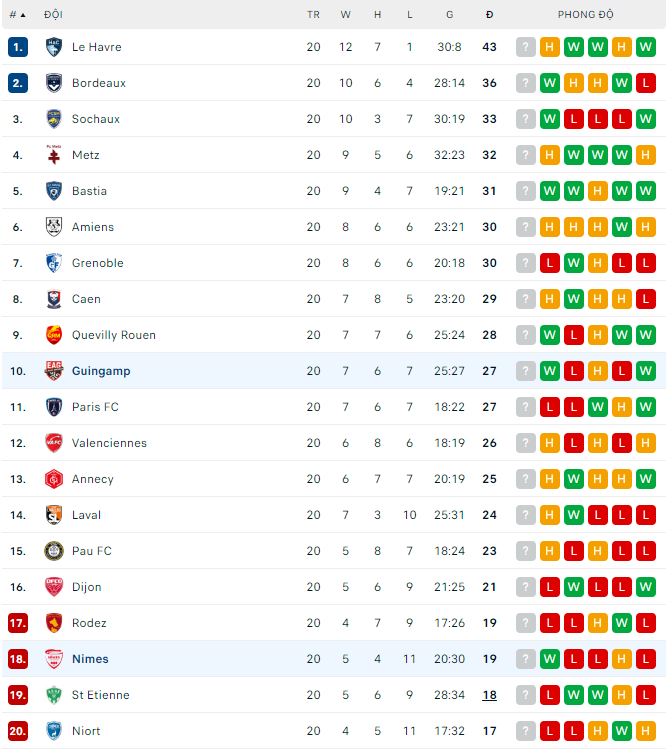This screenshot has width=672, height=753.
Task: Sort standings by Đ points column
Action: pyautogui.click(x=489, y=15)
